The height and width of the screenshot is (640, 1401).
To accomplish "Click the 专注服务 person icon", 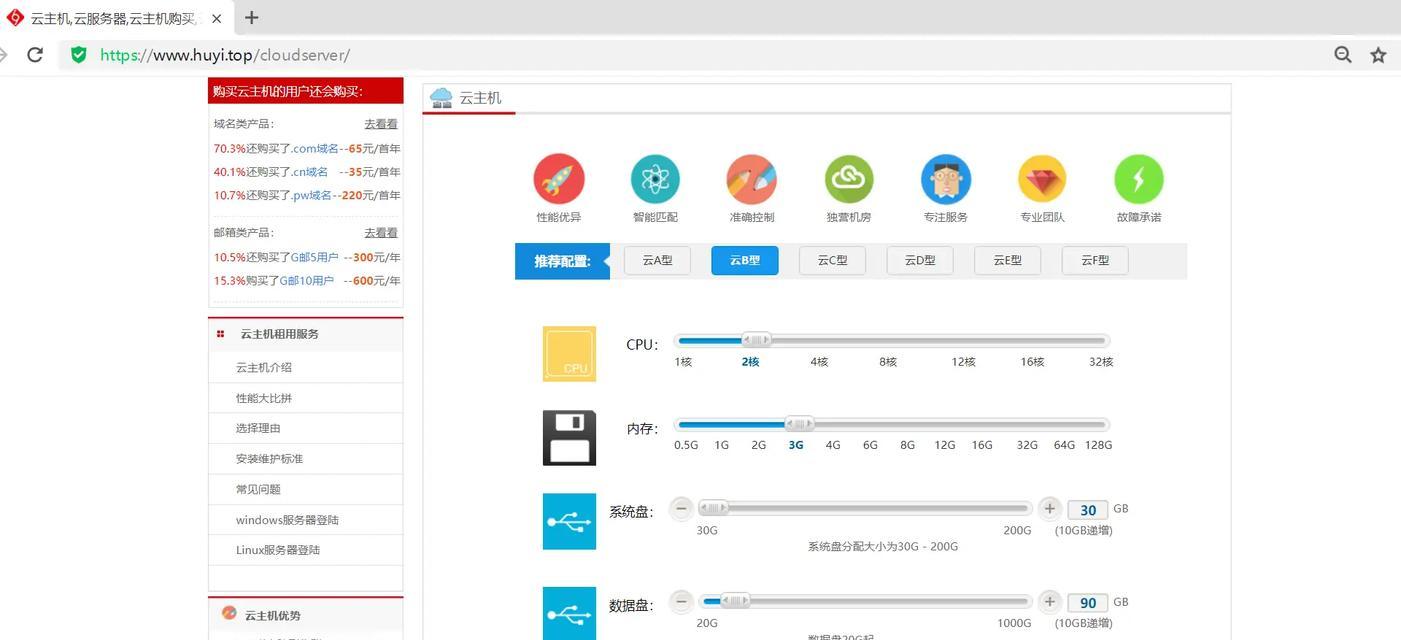I will point(946,179).
